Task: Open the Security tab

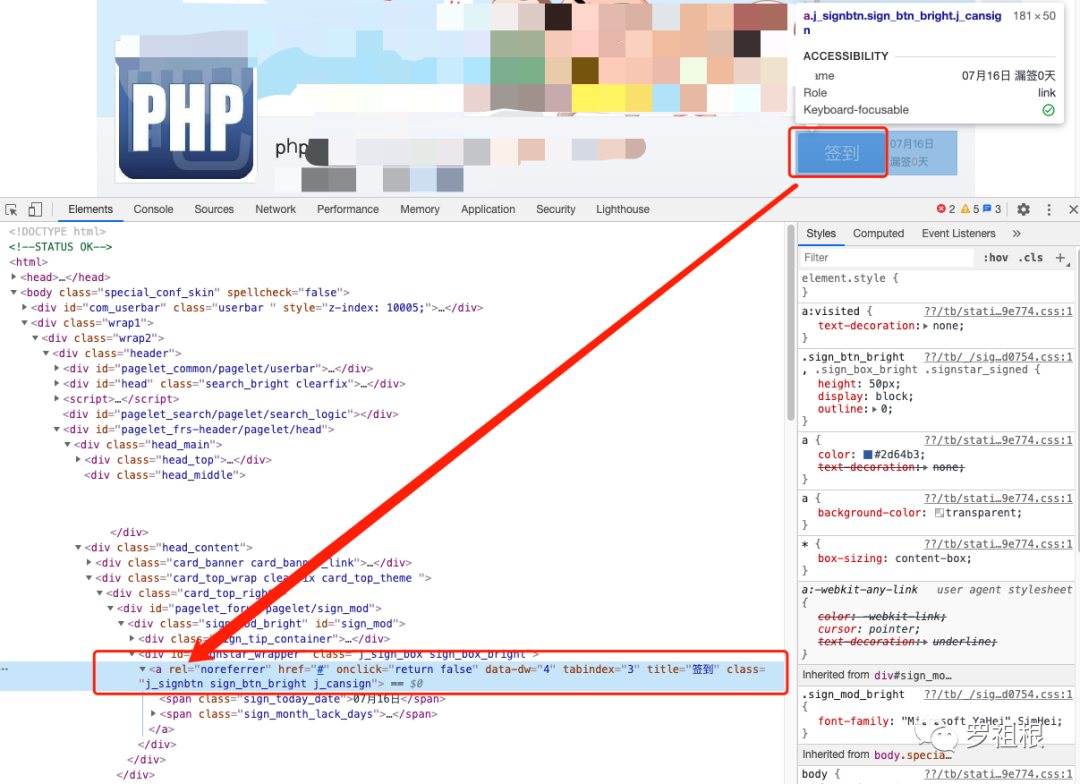Action: click(x=555, y=209)
